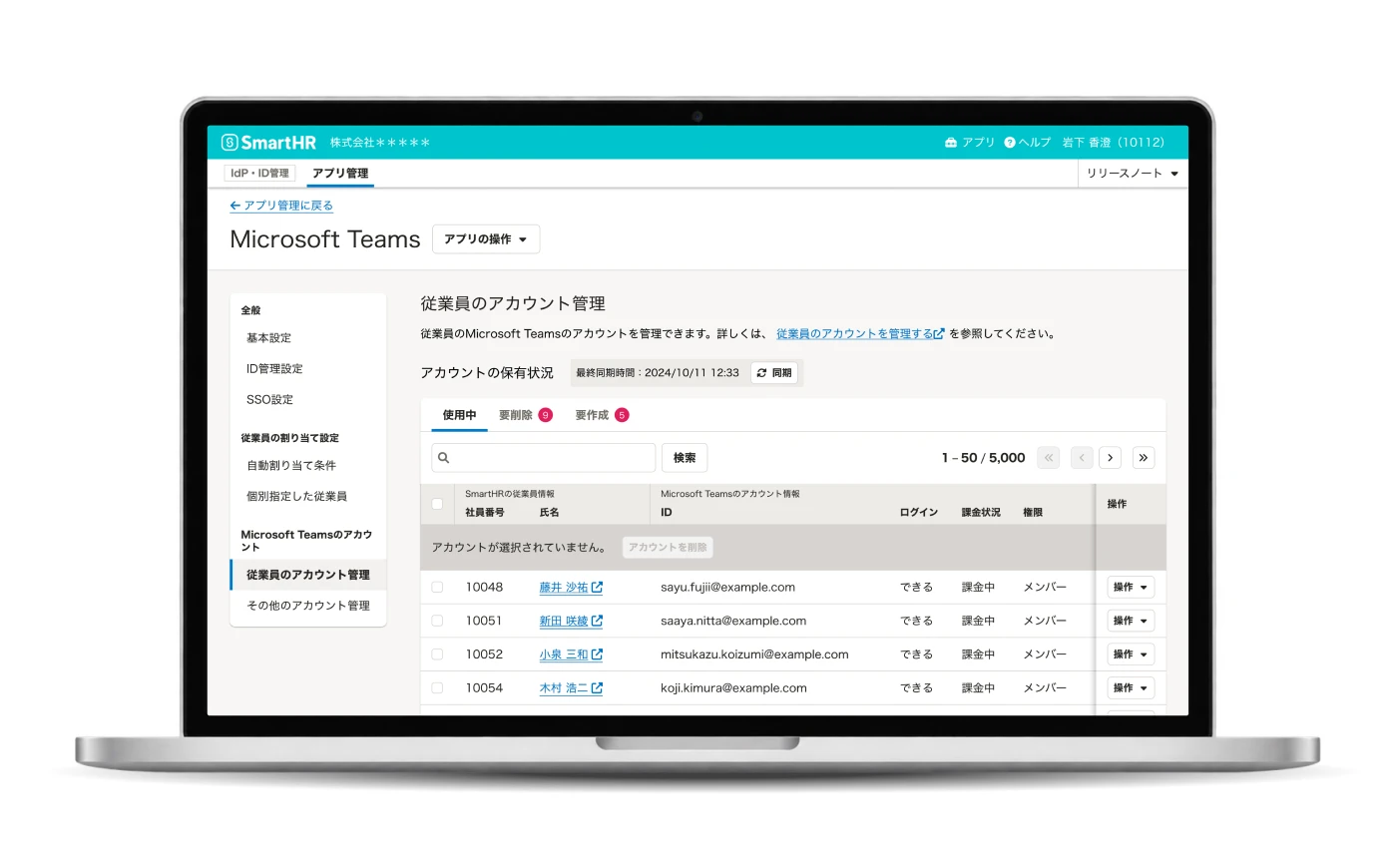The width and height of the screenshot is (1387, 868).
Task: Open リリースノート dropdown
Action: coord(1133,174)
